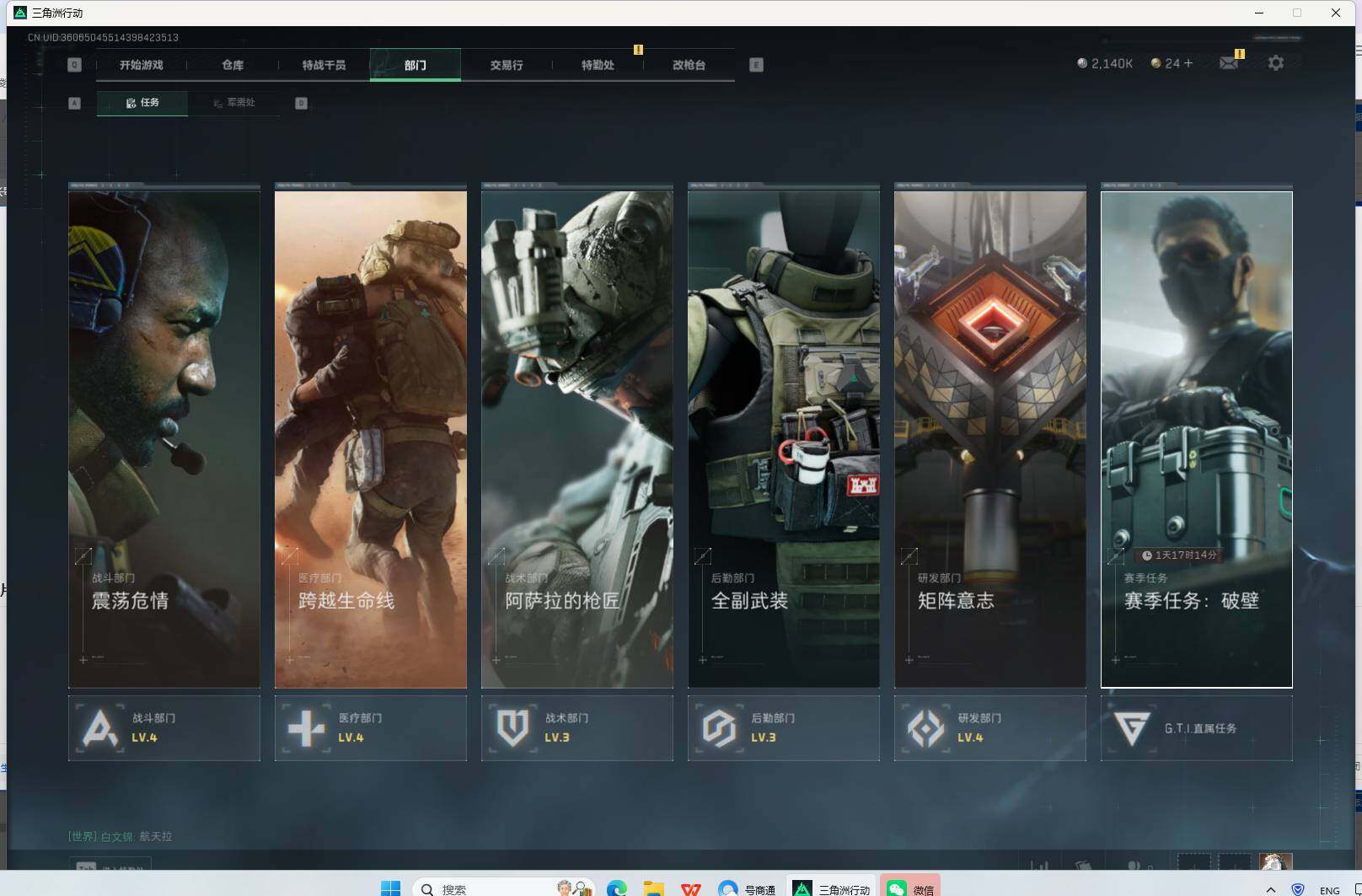The width and height of the screenshot is (1362, 896).
Task: Switch to the 仓库 tab
Action: point(233,65)
